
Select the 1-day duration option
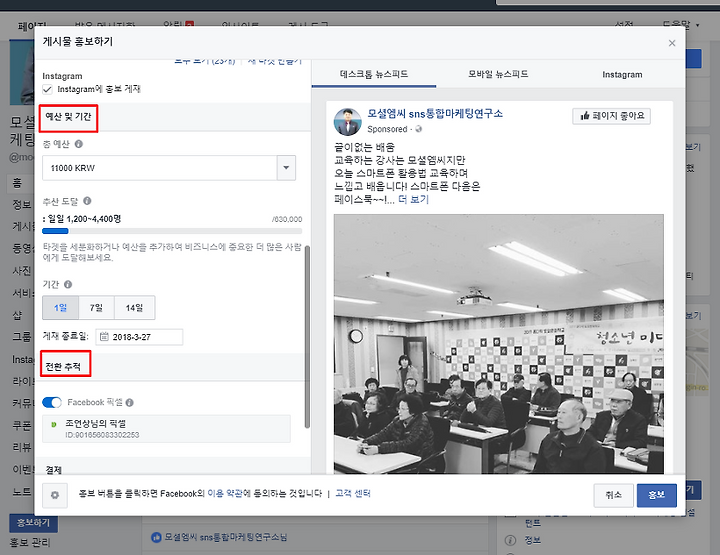click(x=61, y=308)
